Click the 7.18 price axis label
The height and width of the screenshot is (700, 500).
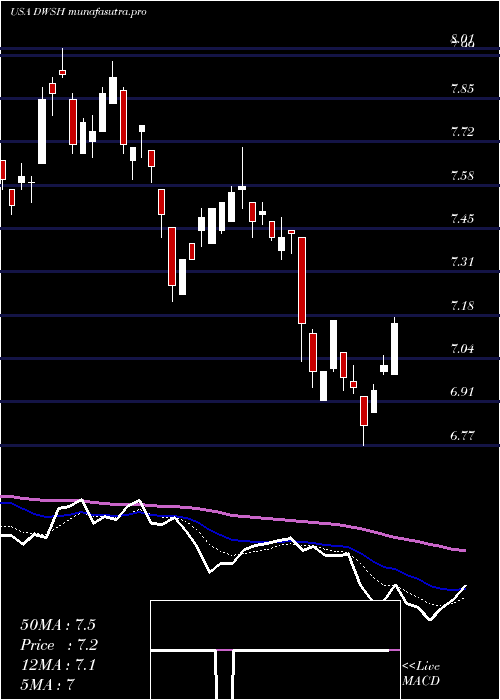tap(462, 306)
